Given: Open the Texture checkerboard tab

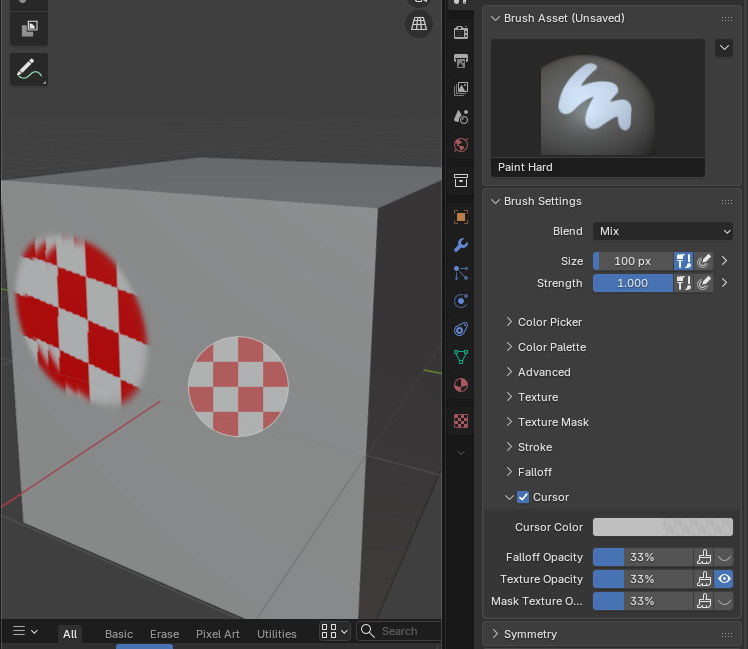Looking at the screenshot, I should [x=461, y=421].
